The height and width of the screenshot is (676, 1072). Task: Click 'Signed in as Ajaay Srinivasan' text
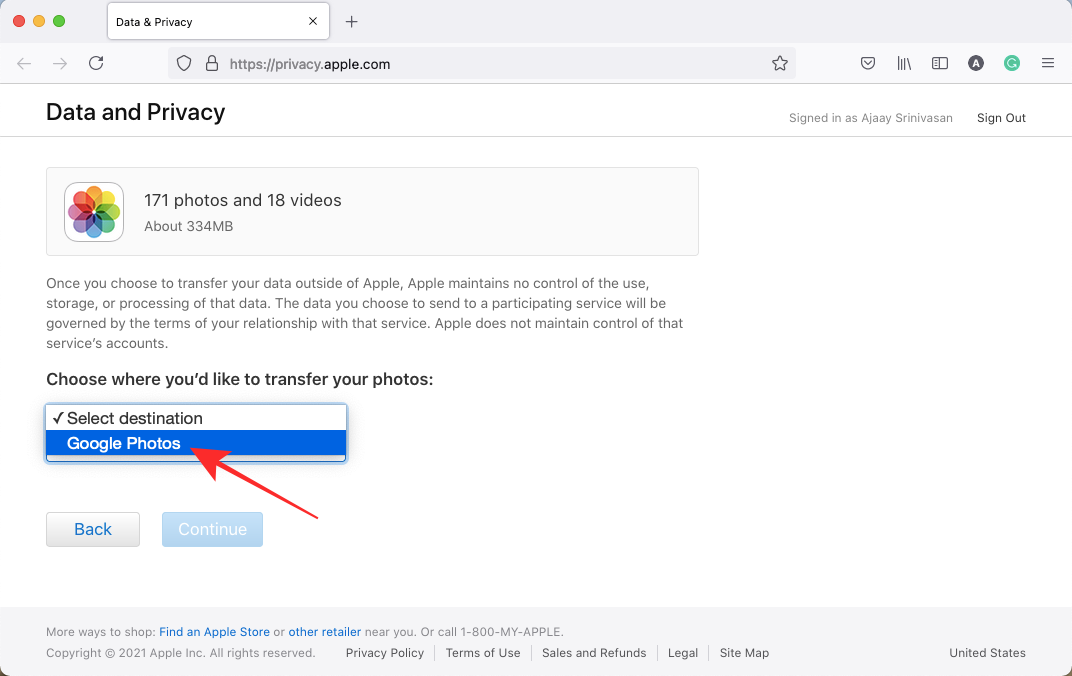click(870, 118)
